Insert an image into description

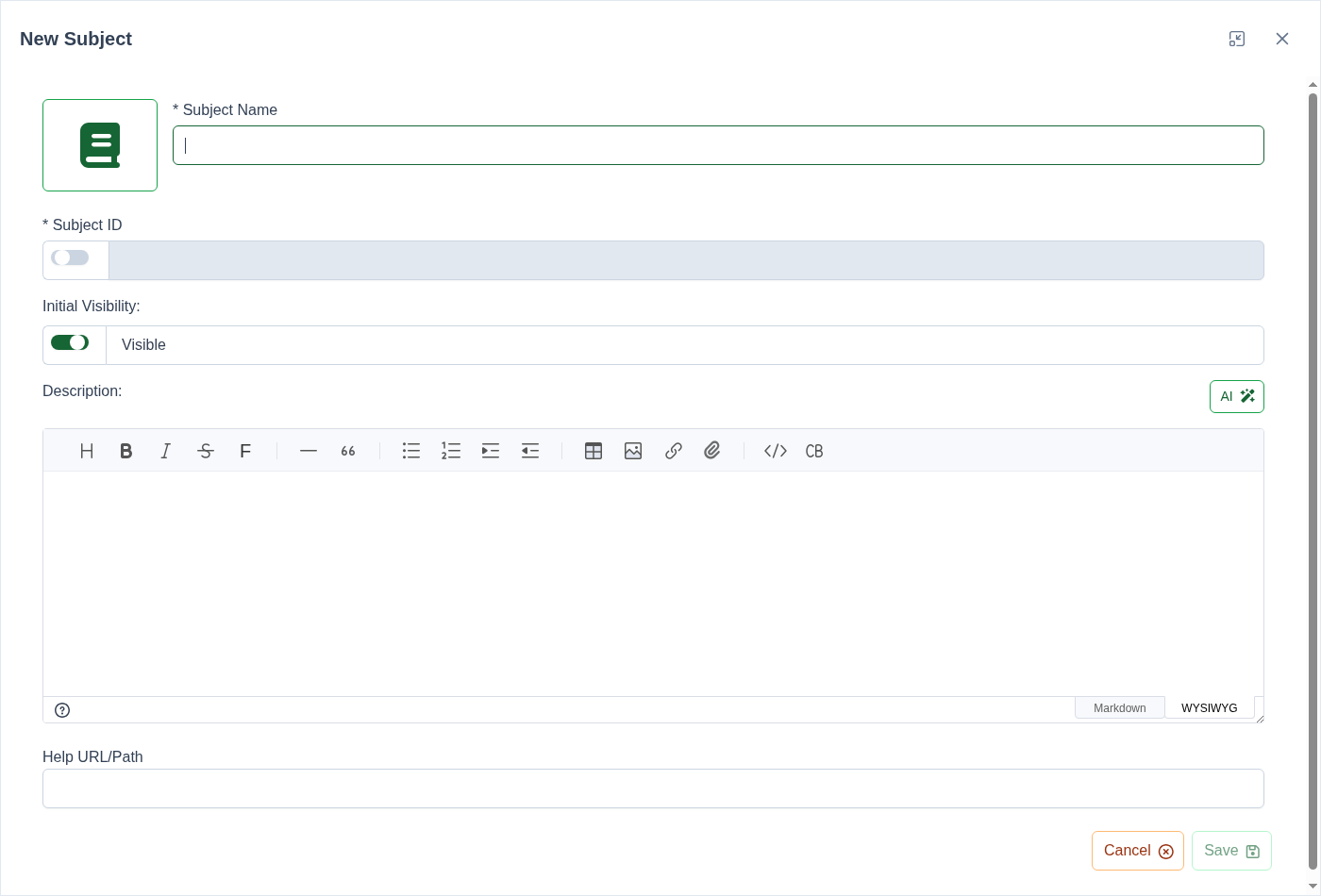point(633,451)
